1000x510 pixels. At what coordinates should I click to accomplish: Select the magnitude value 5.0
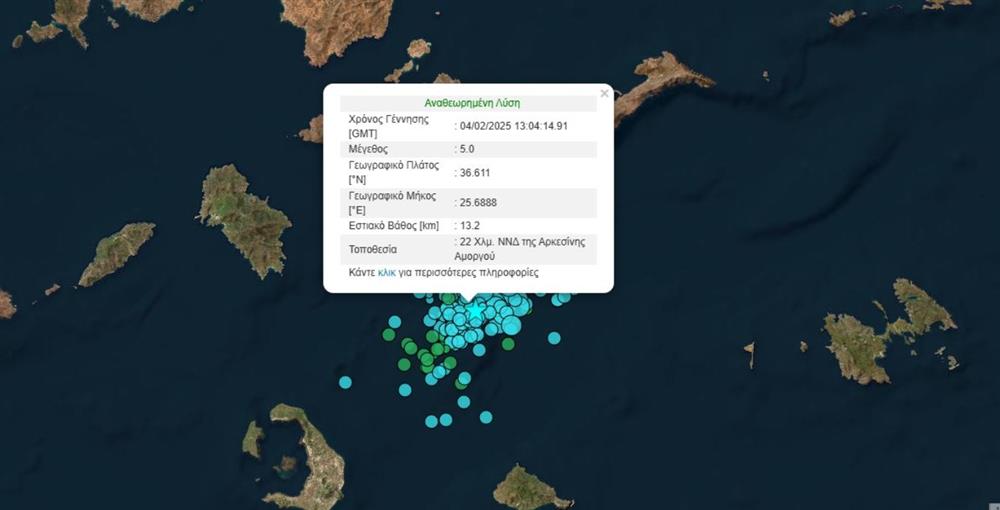(x=467, y=149)
